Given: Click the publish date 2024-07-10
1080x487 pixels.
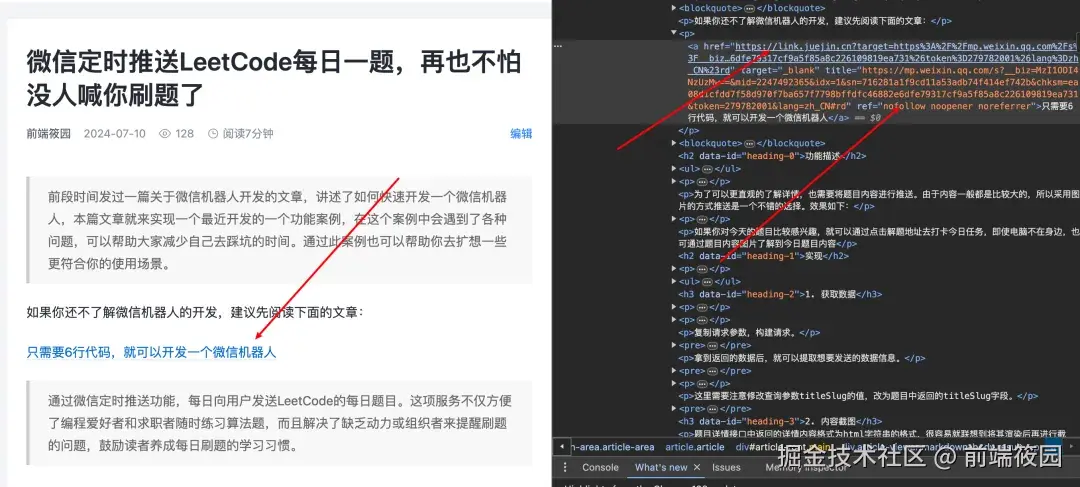Looking at the screenshot, I should tap(114, 134).
